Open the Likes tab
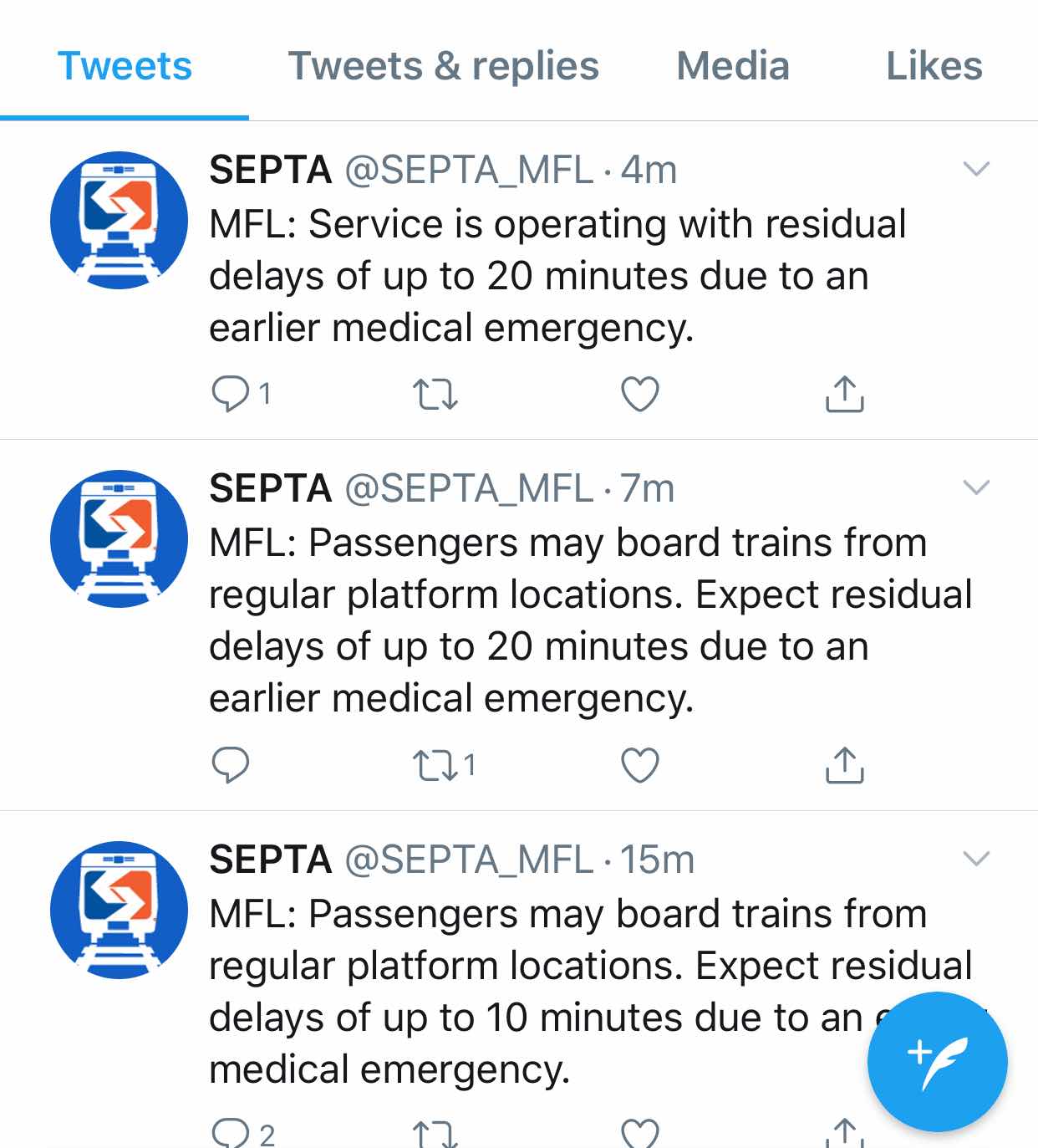1038x1148 pixels. (934, 66)
